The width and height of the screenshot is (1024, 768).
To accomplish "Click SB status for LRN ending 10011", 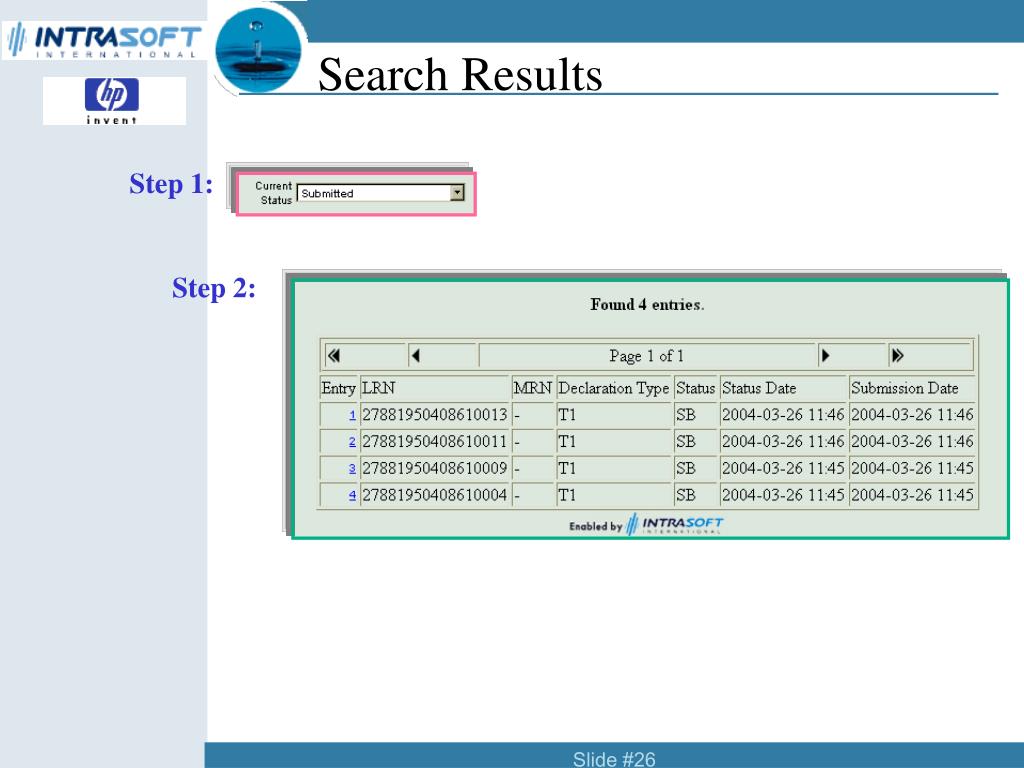I will [x=686, y=442].
